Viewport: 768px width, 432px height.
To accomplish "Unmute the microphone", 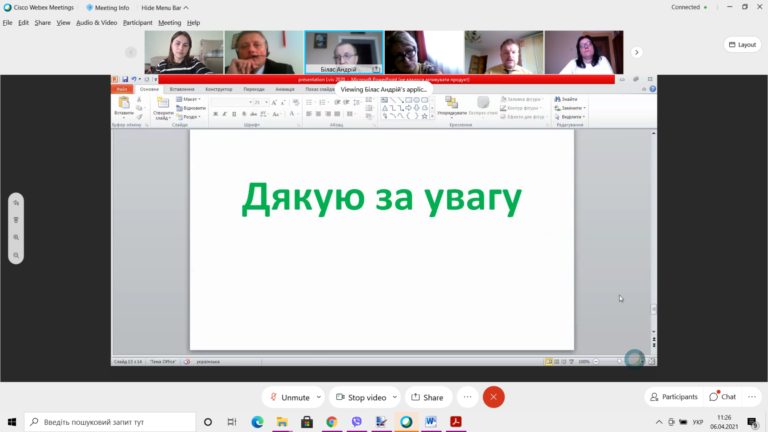I will tap(289, 397).
